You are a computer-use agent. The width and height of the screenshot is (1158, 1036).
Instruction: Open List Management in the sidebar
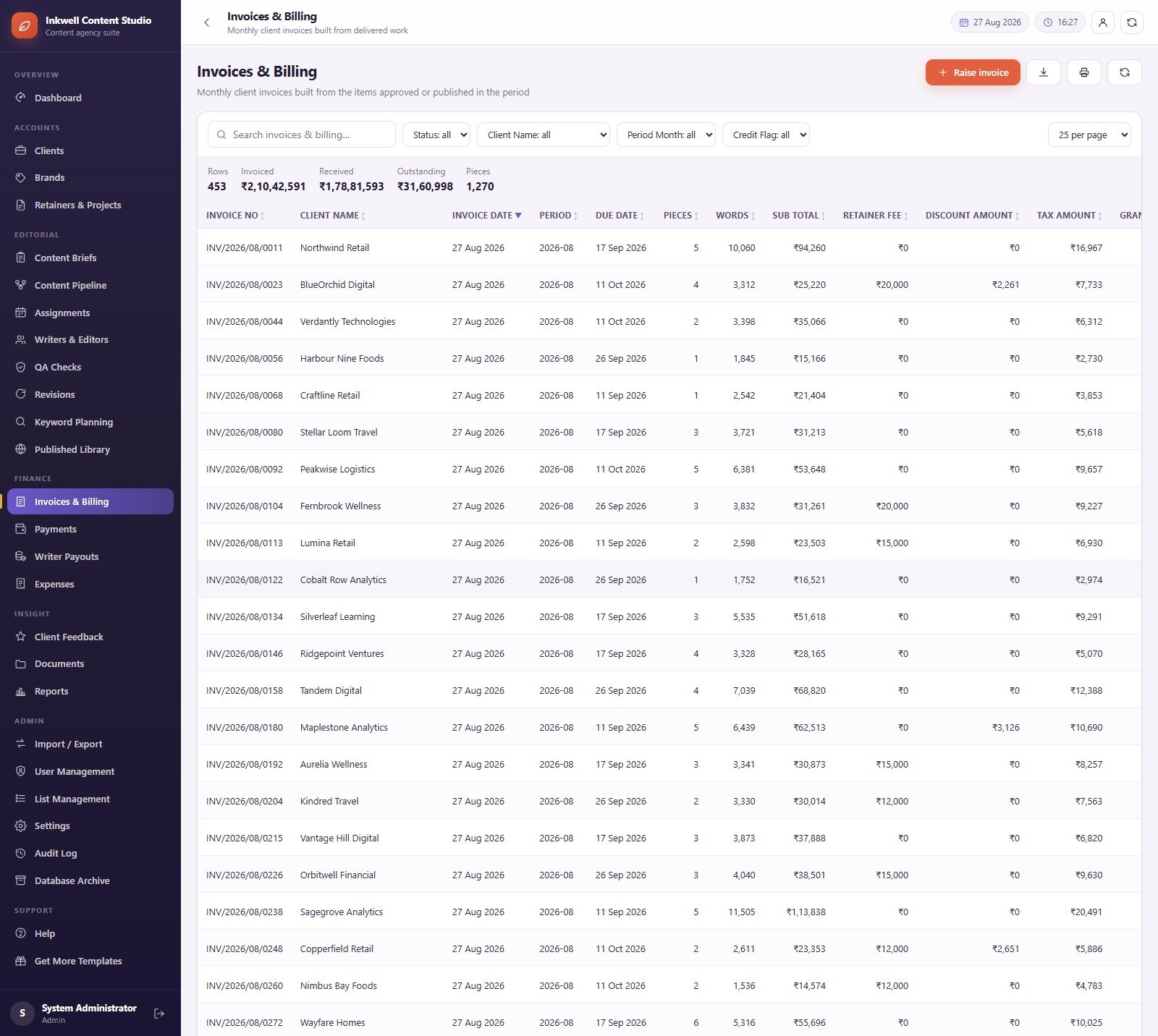pos(90,799)
